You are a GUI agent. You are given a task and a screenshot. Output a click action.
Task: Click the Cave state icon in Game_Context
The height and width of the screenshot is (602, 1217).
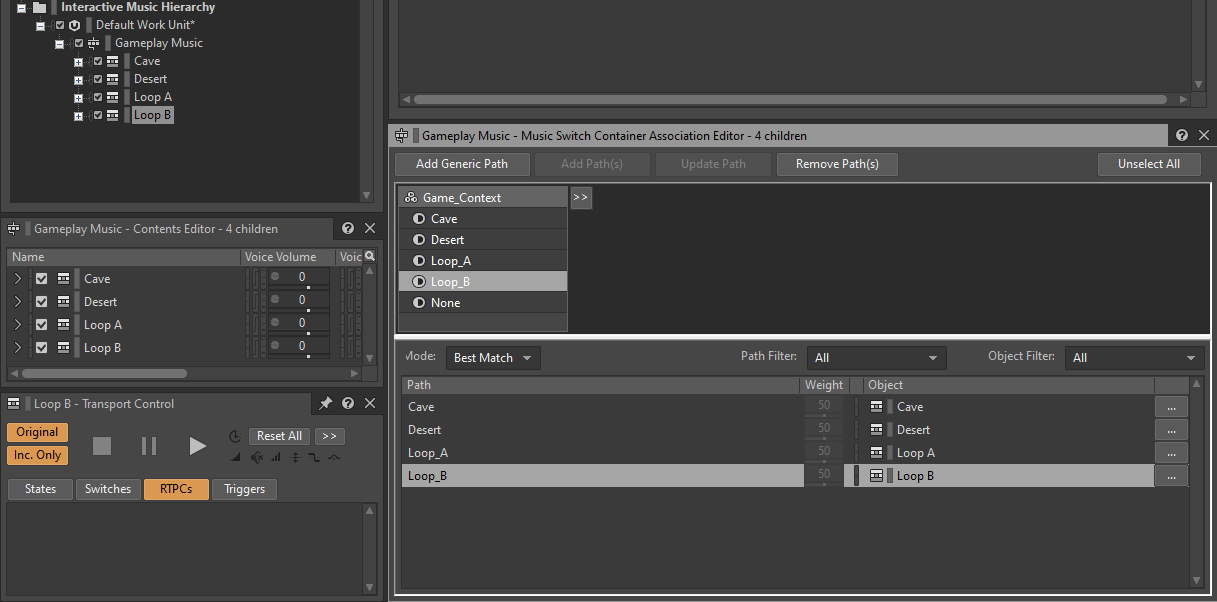[419, 219]
